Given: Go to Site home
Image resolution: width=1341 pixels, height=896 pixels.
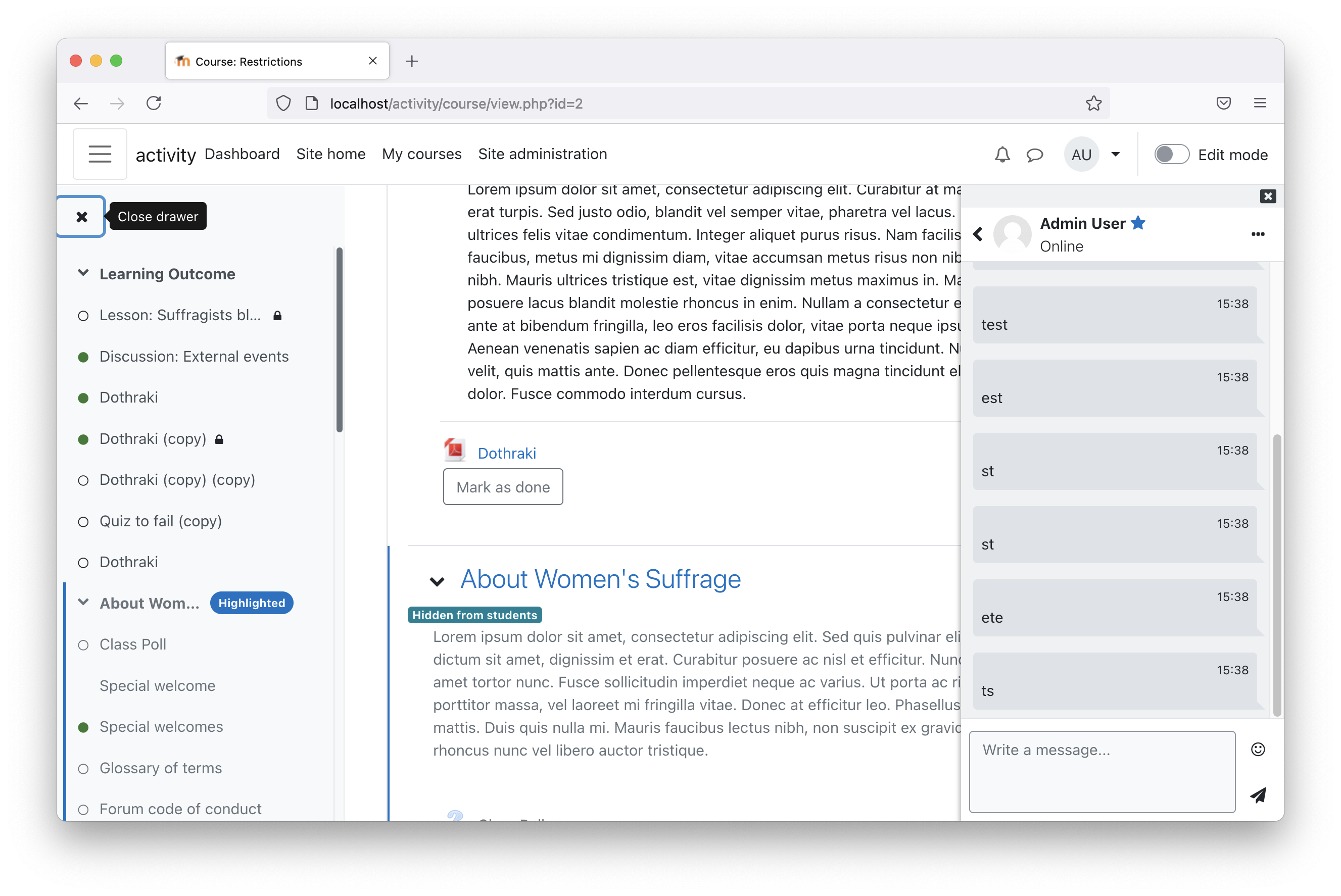Looking at the screenshot, I should pos(330,154).
